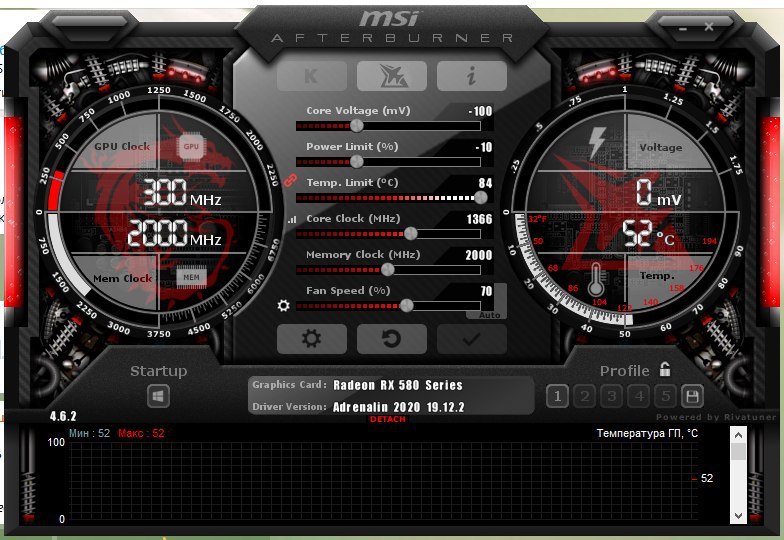Close the Afterburner window

click(x=709, y=26)
